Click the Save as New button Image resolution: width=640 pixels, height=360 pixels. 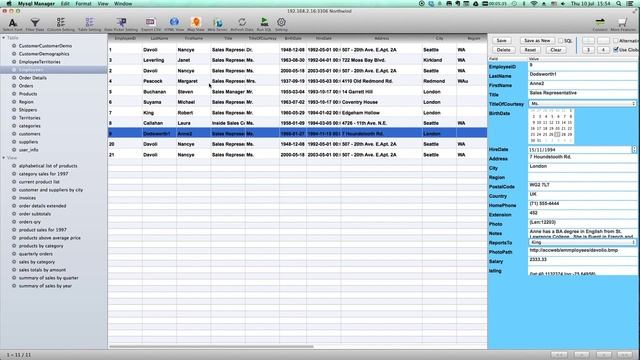pos(537,40)
